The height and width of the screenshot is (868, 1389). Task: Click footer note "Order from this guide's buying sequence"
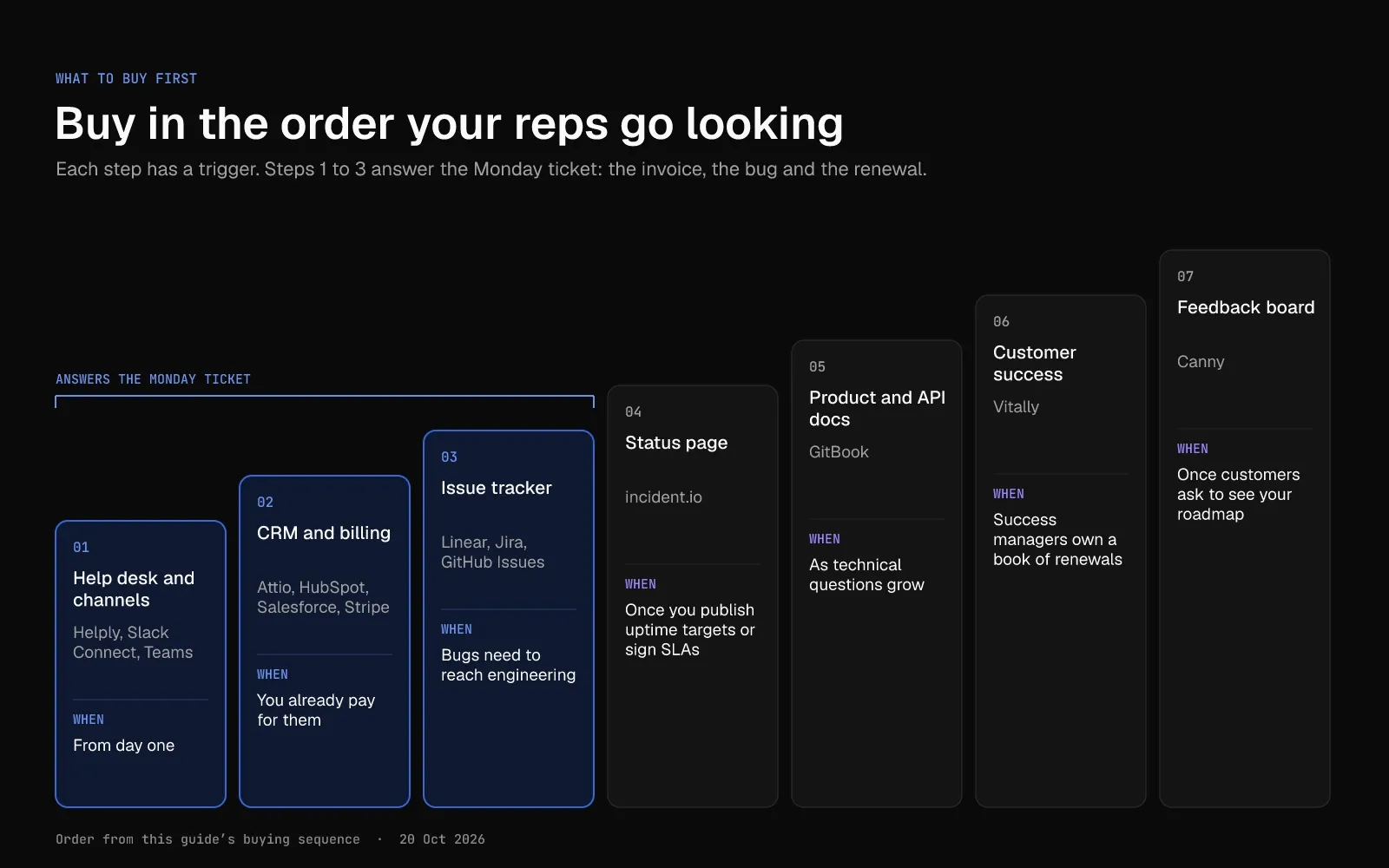(207, 839)
